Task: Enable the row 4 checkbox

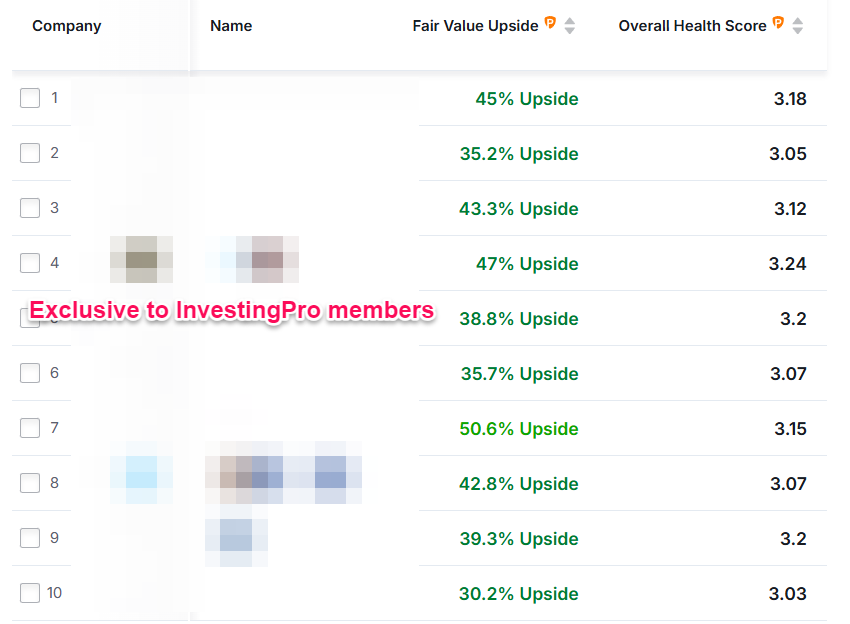Action: (x=30, y=263)
